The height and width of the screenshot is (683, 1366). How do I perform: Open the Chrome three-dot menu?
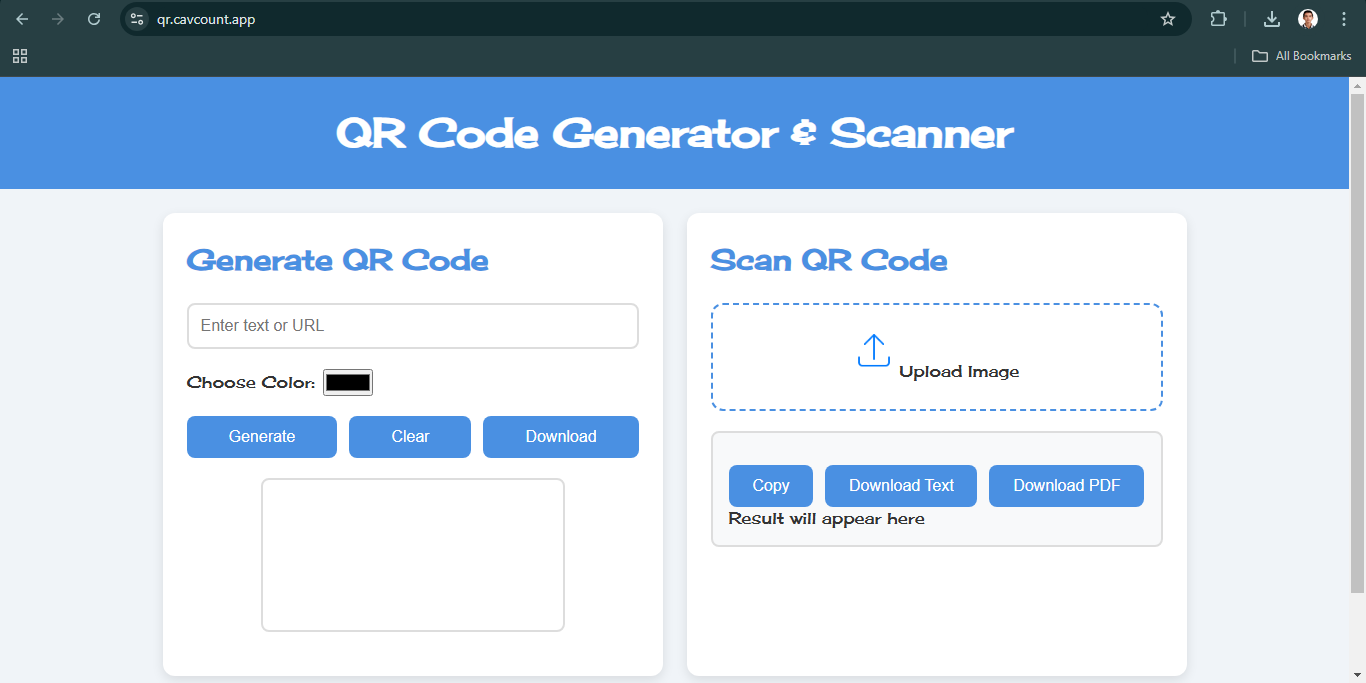point(1343,19)
